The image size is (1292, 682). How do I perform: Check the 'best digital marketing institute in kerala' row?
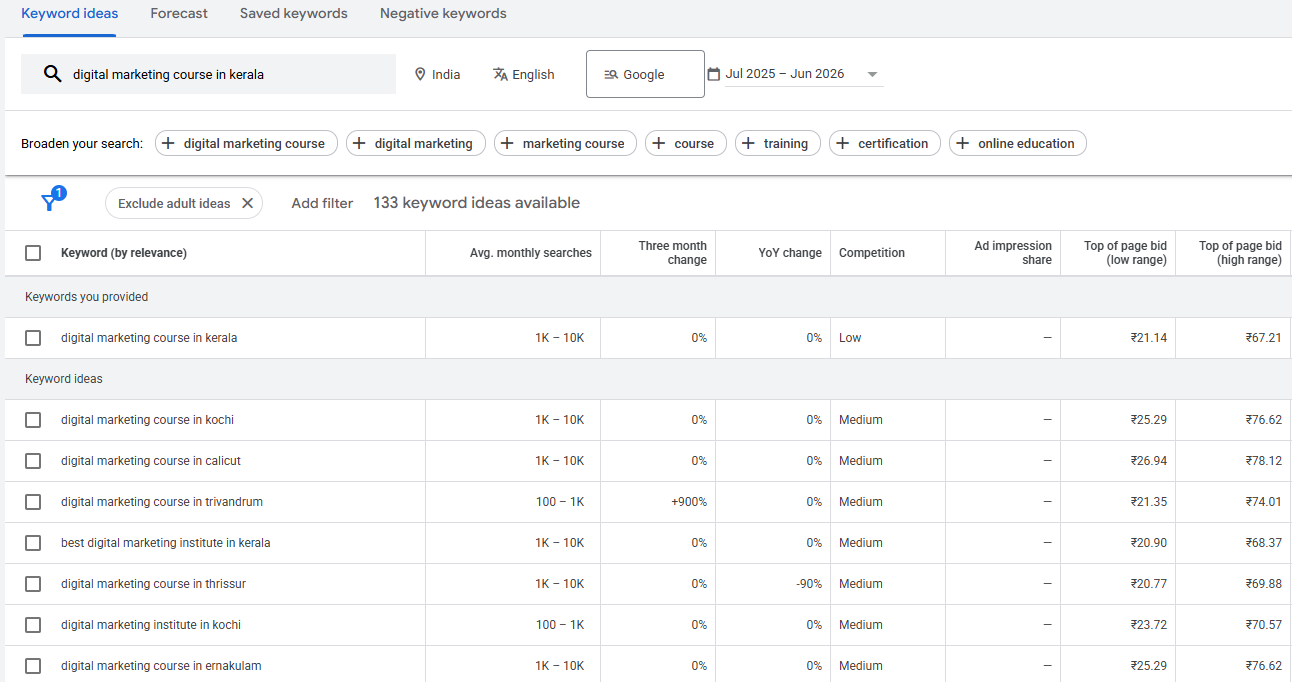pyautogui.click(x=33, y=543)
